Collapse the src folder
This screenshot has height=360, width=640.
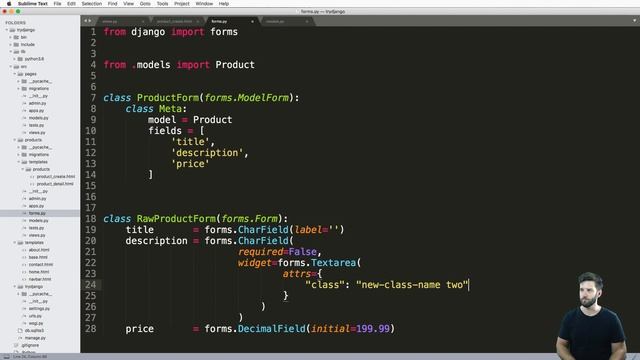(11, 67)
